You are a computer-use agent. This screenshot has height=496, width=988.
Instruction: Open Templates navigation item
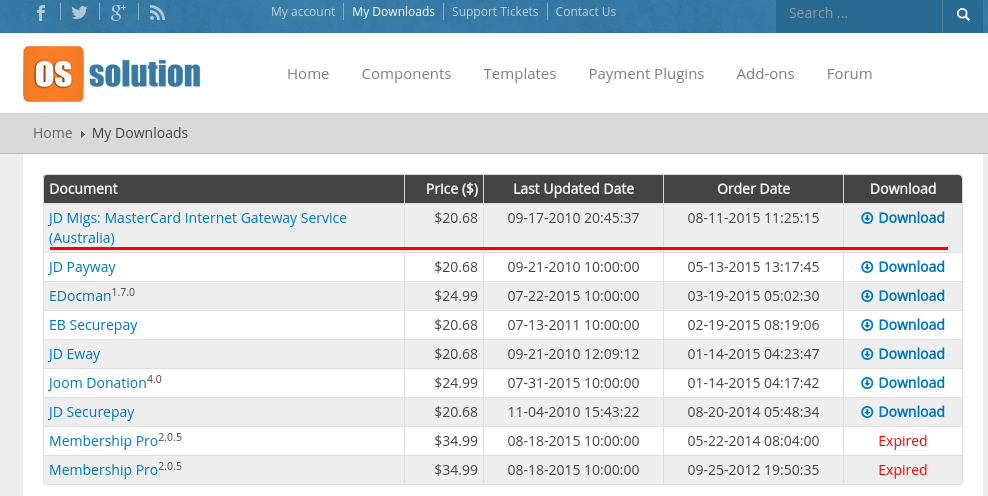(x=520, y=74)
